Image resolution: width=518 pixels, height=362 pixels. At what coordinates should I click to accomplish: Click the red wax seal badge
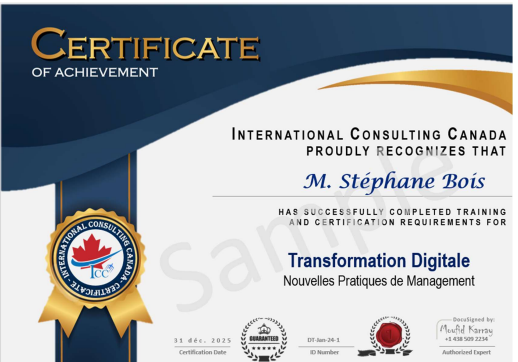coord(389,335)
